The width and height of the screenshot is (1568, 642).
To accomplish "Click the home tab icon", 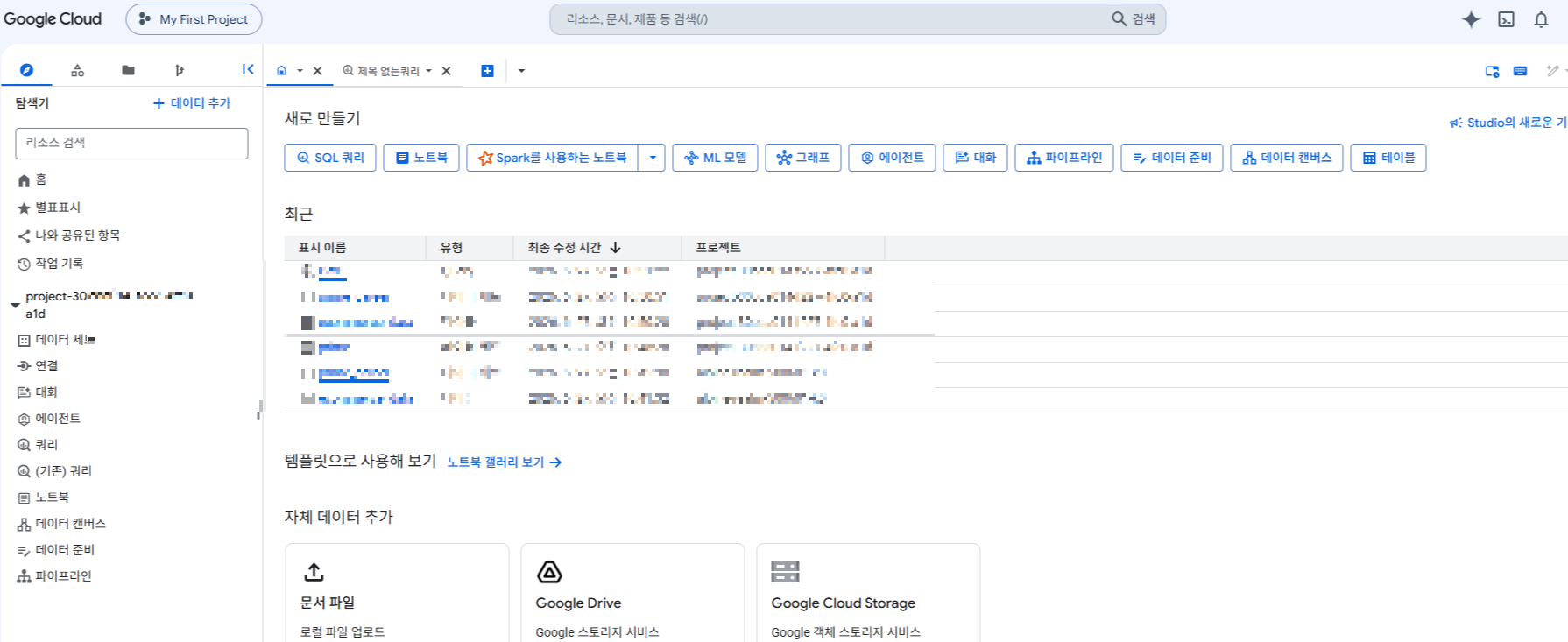I will coord(281,71).
